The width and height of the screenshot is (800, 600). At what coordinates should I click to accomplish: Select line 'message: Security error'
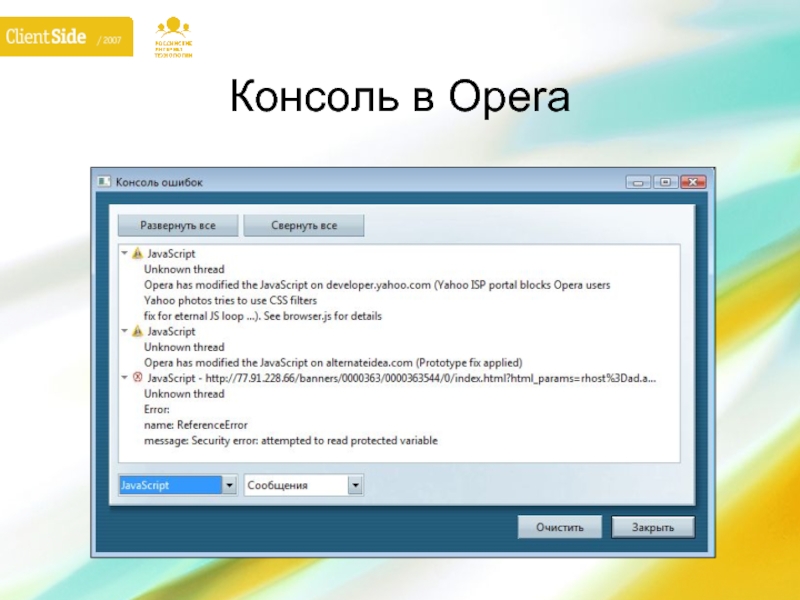pos(291,440)
